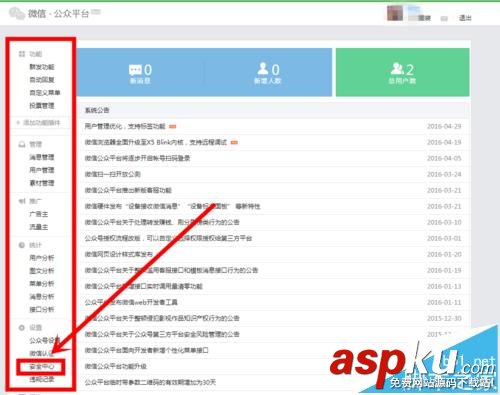Select 素材管理 in the sidebar
500x395 pixels.
click(42, 183)
